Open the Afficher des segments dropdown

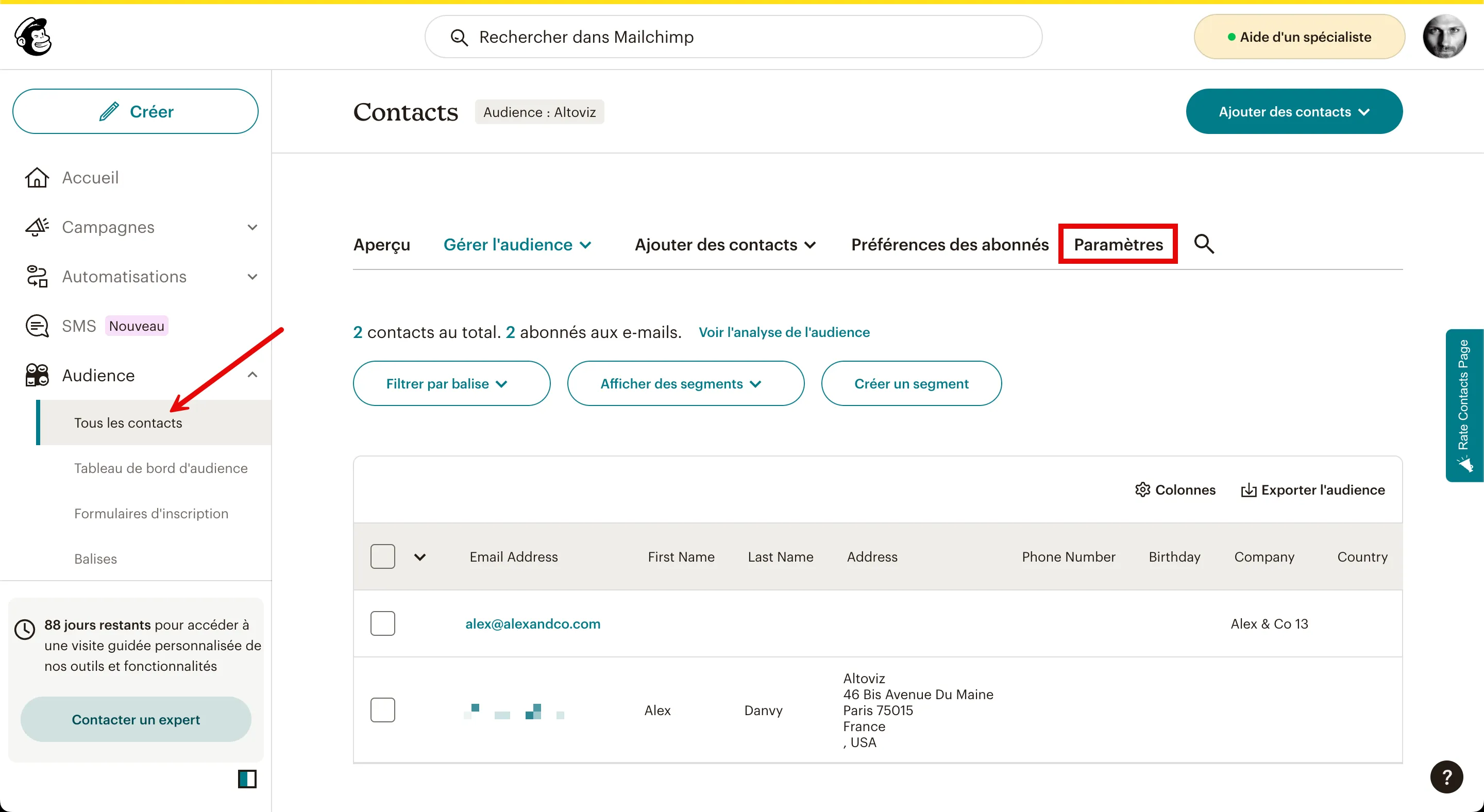point(685,383)
